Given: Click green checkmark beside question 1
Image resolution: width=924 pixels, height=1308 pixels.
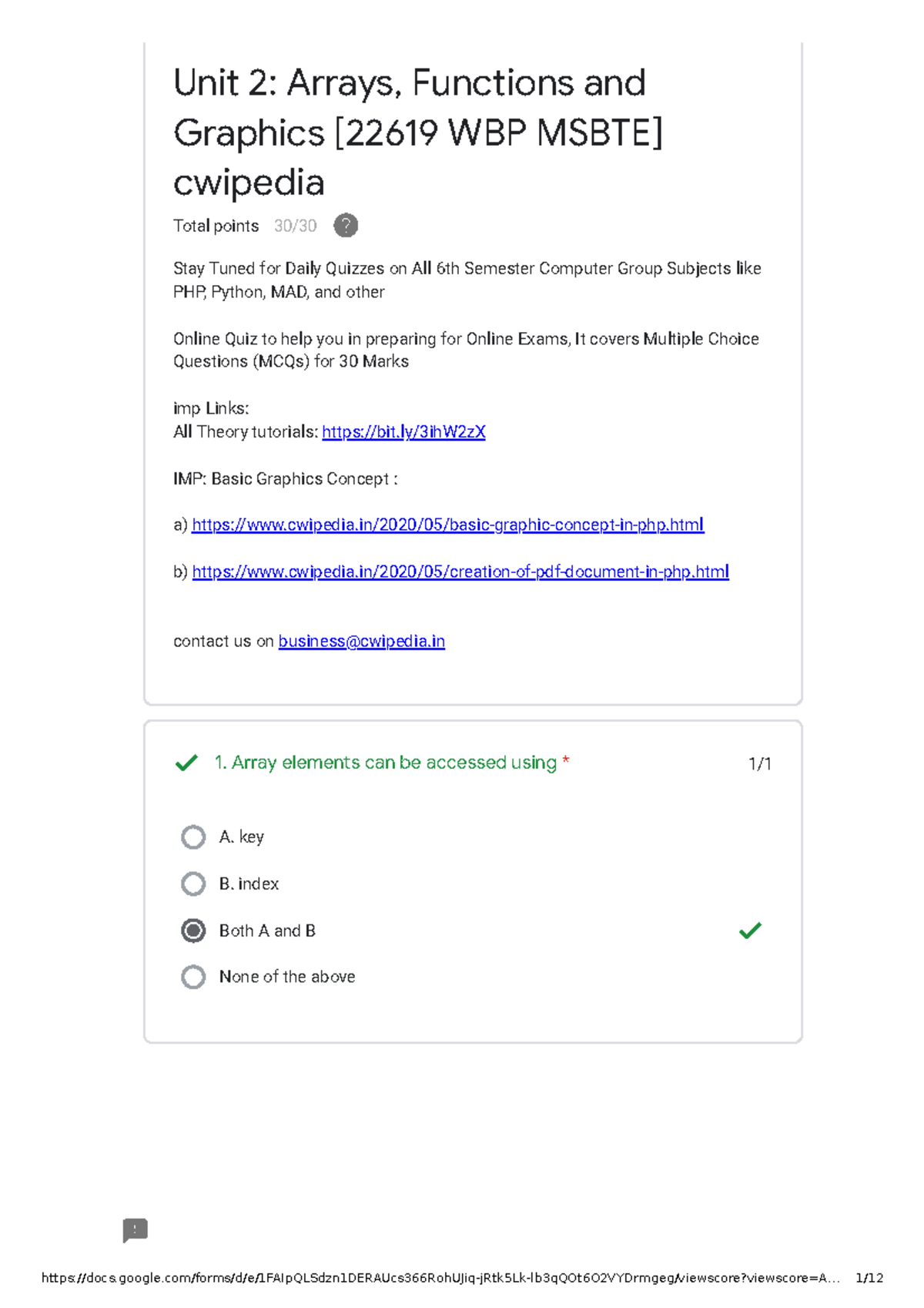Looking at the screenshot, I should click(186, 763).
